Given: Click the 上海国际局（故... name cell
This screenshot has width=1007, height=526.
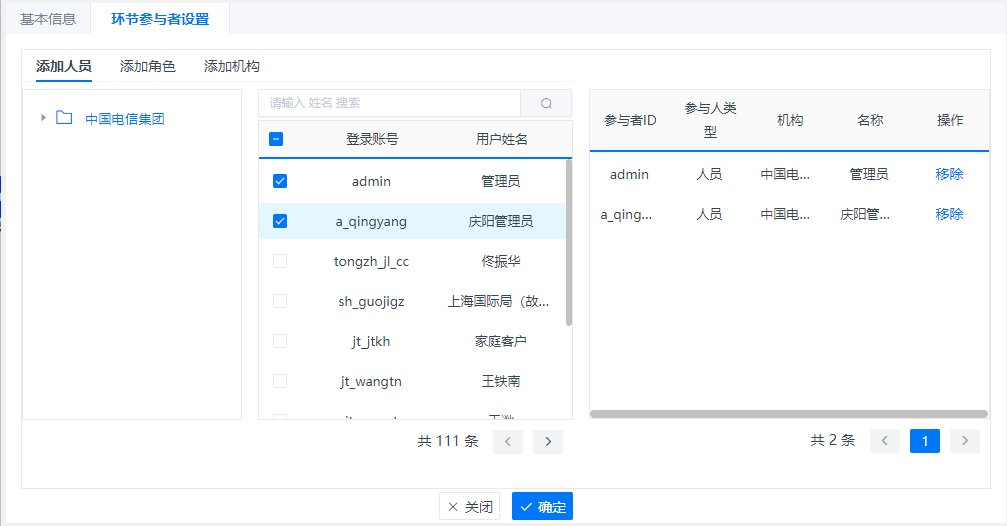Looking at the screenshot, I should coord(498,301).
